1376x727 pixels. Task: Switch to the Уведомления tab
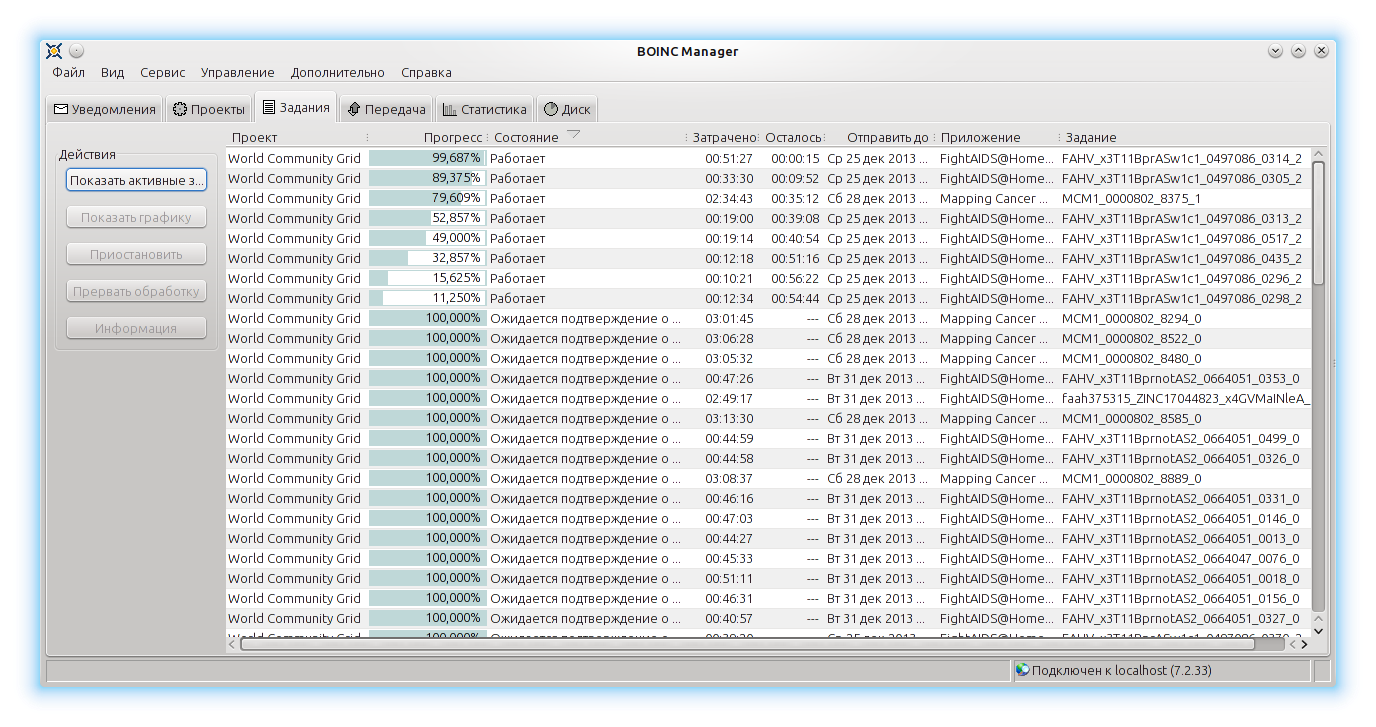pos(105,109)
